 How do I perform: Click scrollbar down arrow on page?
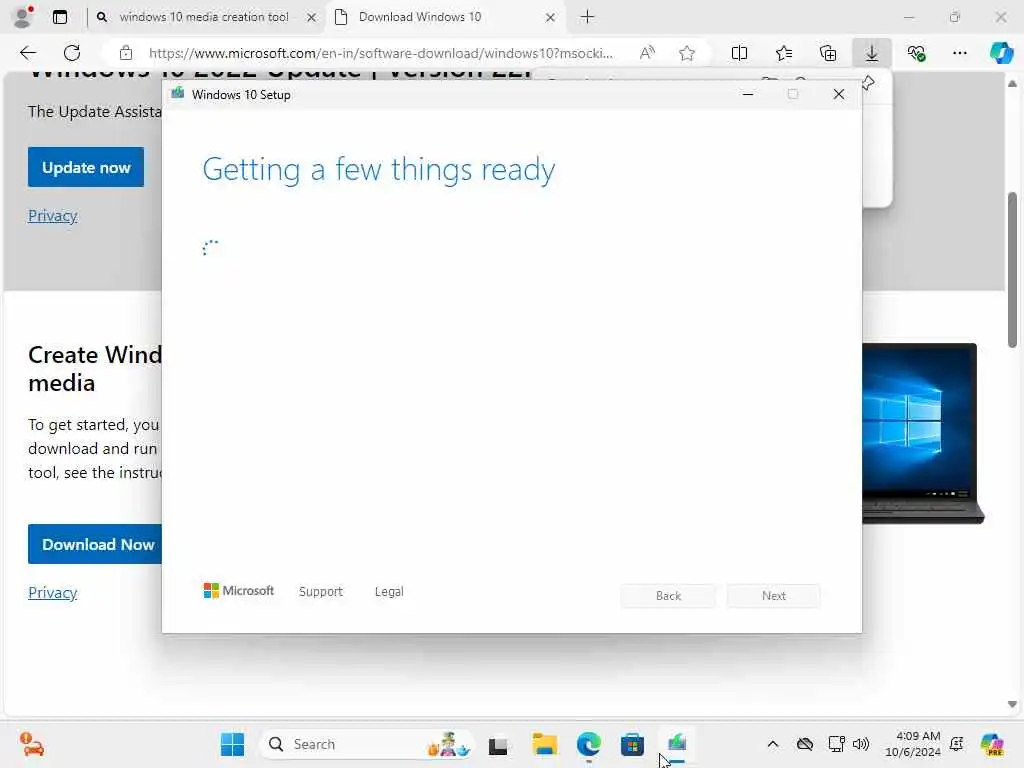pyautogui.click(x=1012, y=704)
